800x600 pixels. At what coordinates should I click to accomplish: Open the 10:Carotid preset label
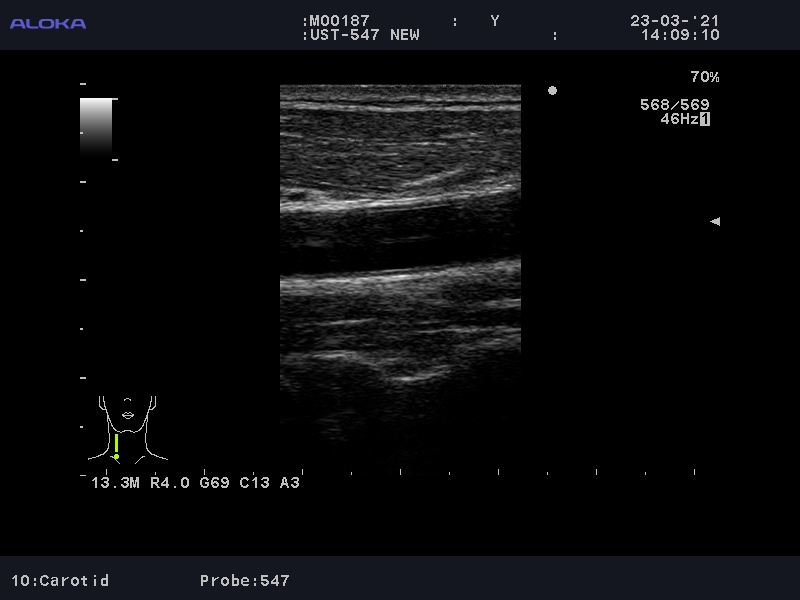coord(60,580)
